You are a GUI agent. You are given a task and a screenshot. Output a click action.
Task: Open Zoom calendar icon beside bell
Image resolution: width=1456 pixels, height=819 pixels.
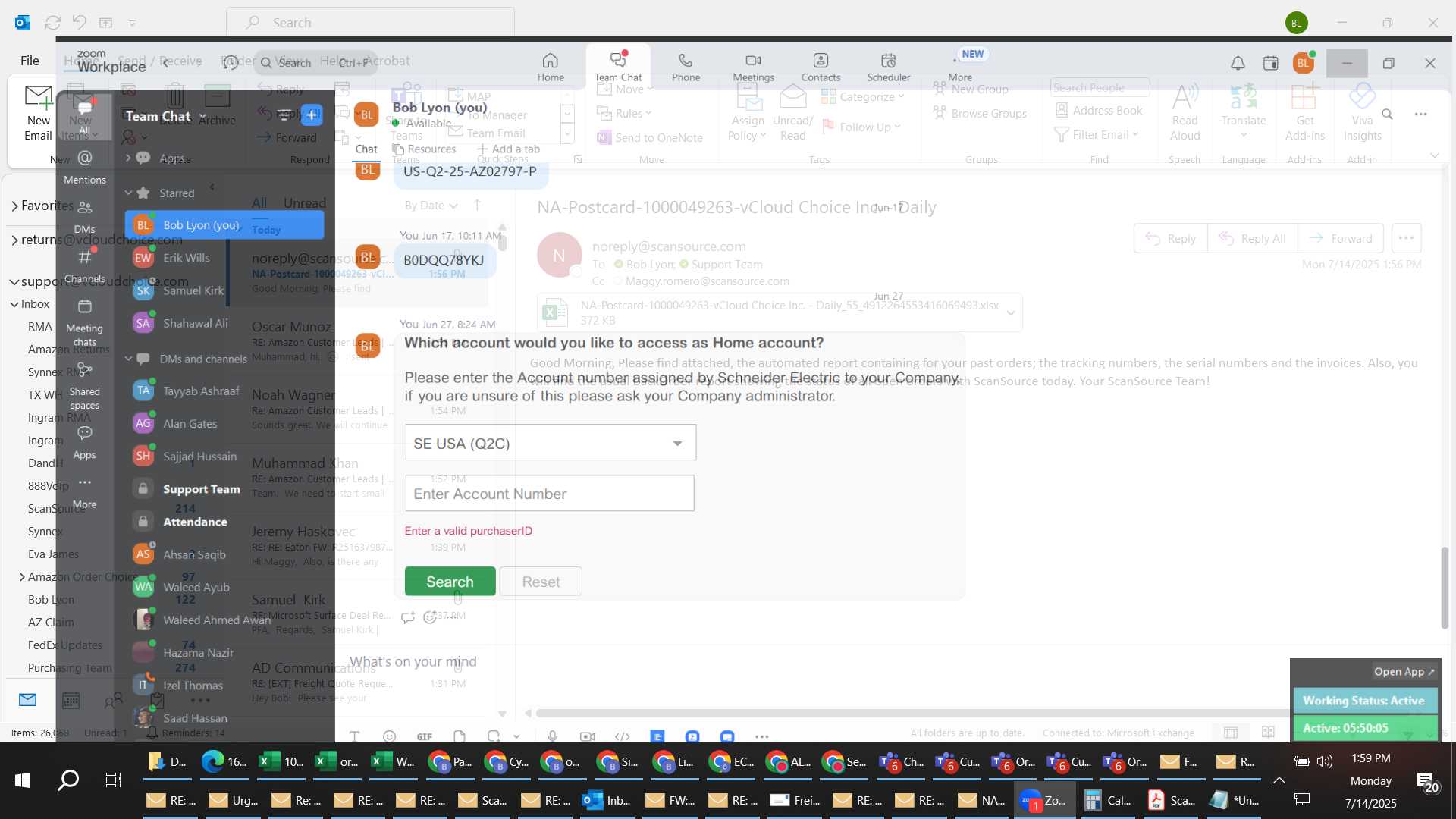1271,64
